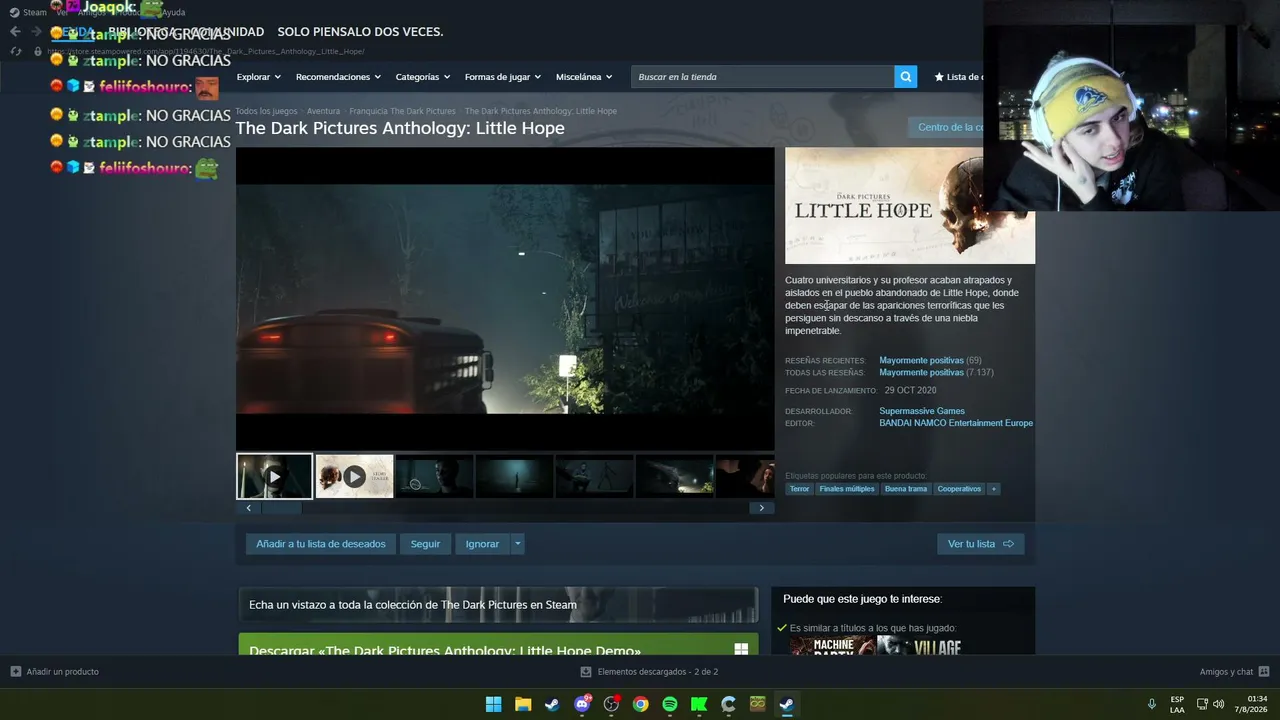Click the Franquicia The Dark Pictures breadcrumb
1280x720 pixels.
402,111
